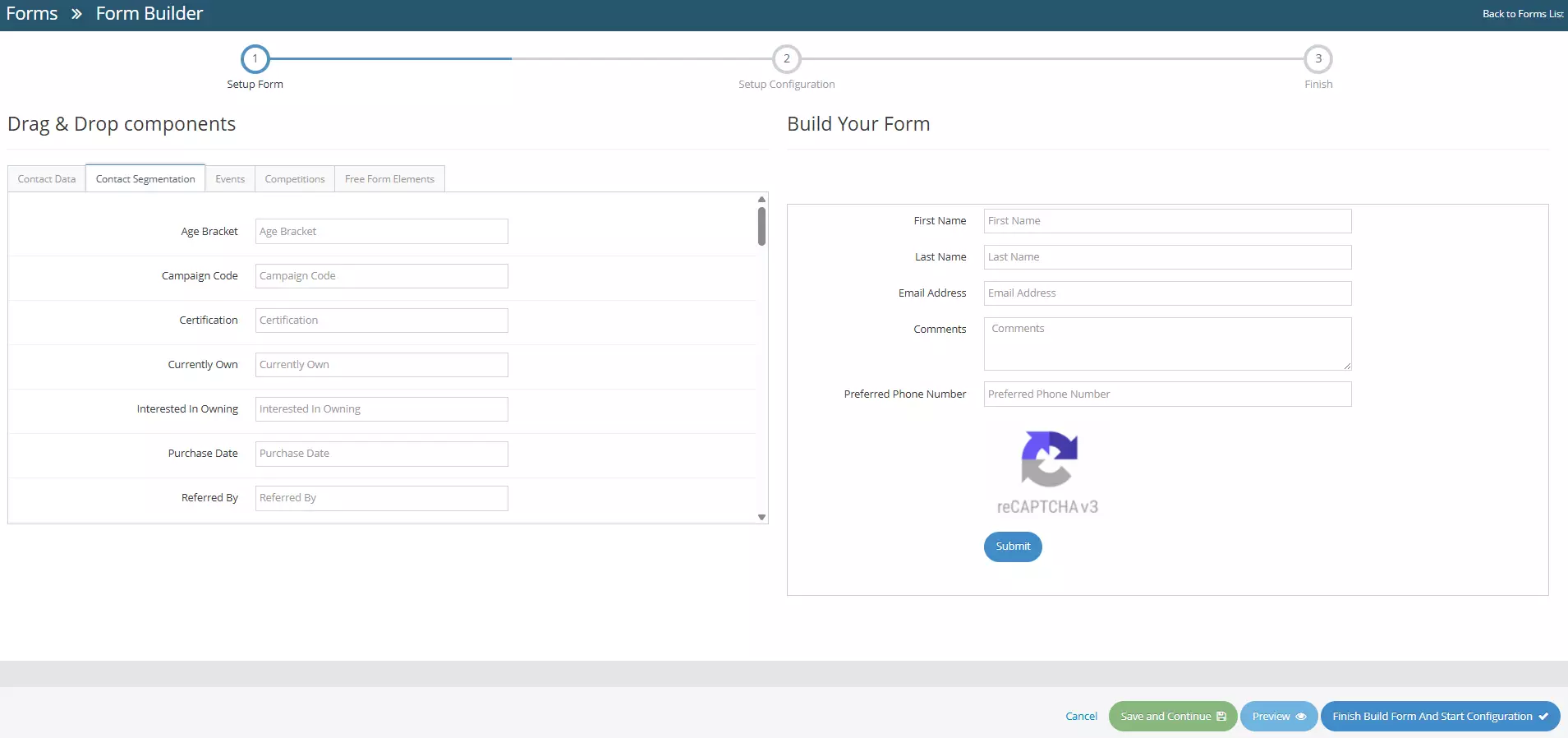Click the Preview button
1568x738 pixels.
point(1278,717)
